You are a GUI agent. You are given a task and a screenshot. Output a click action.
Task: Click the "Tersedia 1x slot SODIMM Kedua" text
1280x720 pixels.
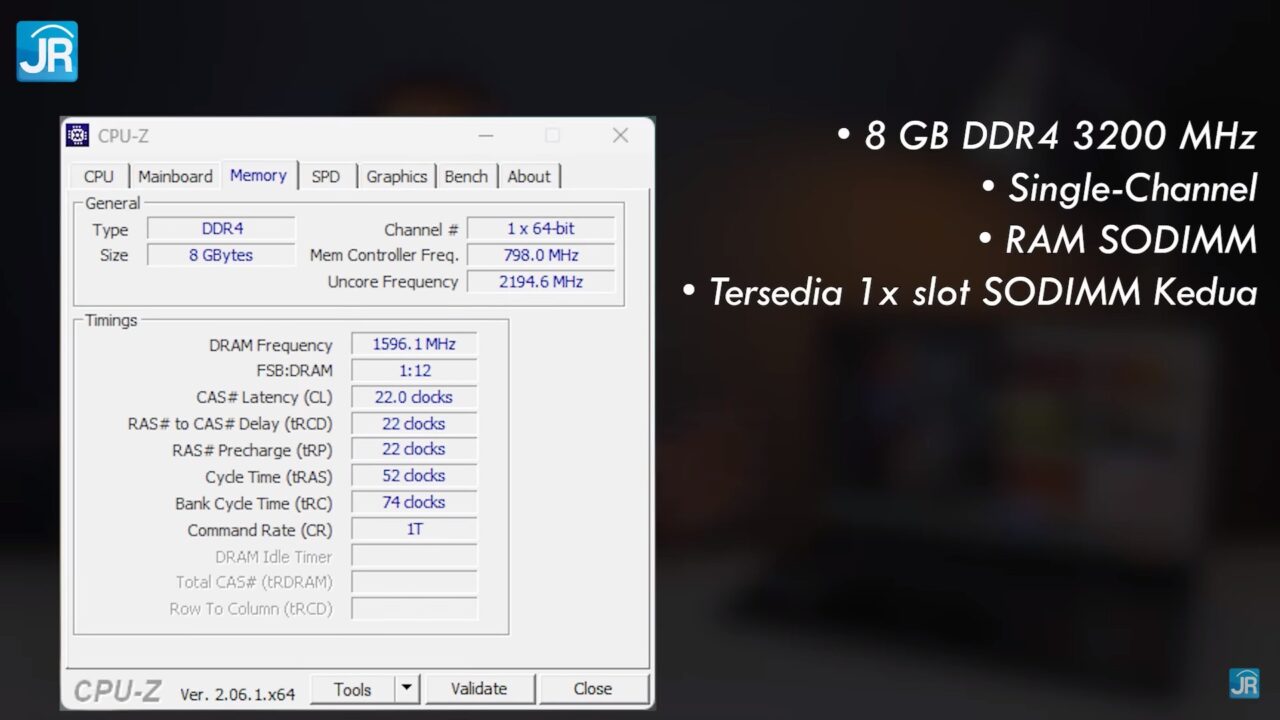(983, 292)
